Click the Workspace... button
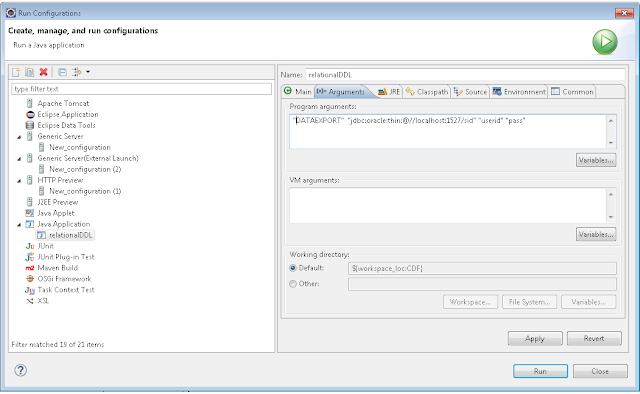The width and height of the screenshot is (640, 394). click(x=470, y=302)
